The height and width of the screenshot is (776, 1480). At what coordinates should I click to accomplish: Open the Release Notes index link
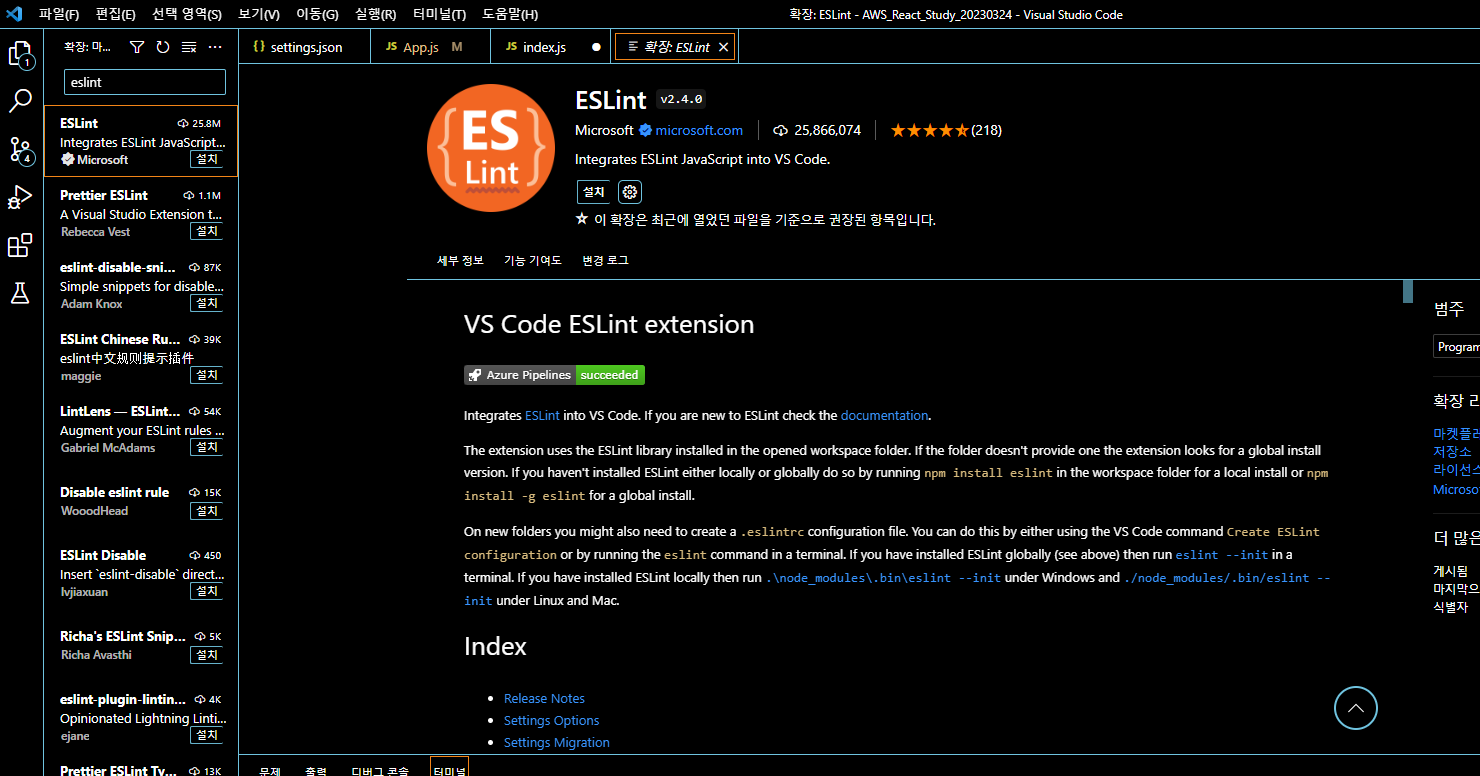[x=544, y=698]
